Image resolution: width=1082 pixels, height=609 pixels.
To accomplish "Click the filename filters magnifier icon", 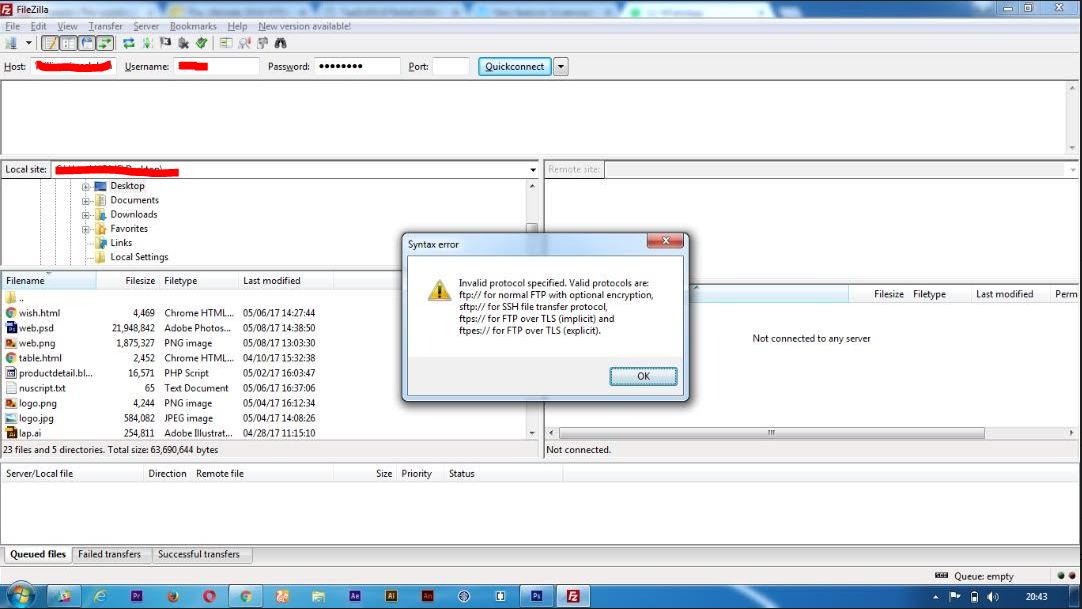I will [x=244, y=43].
